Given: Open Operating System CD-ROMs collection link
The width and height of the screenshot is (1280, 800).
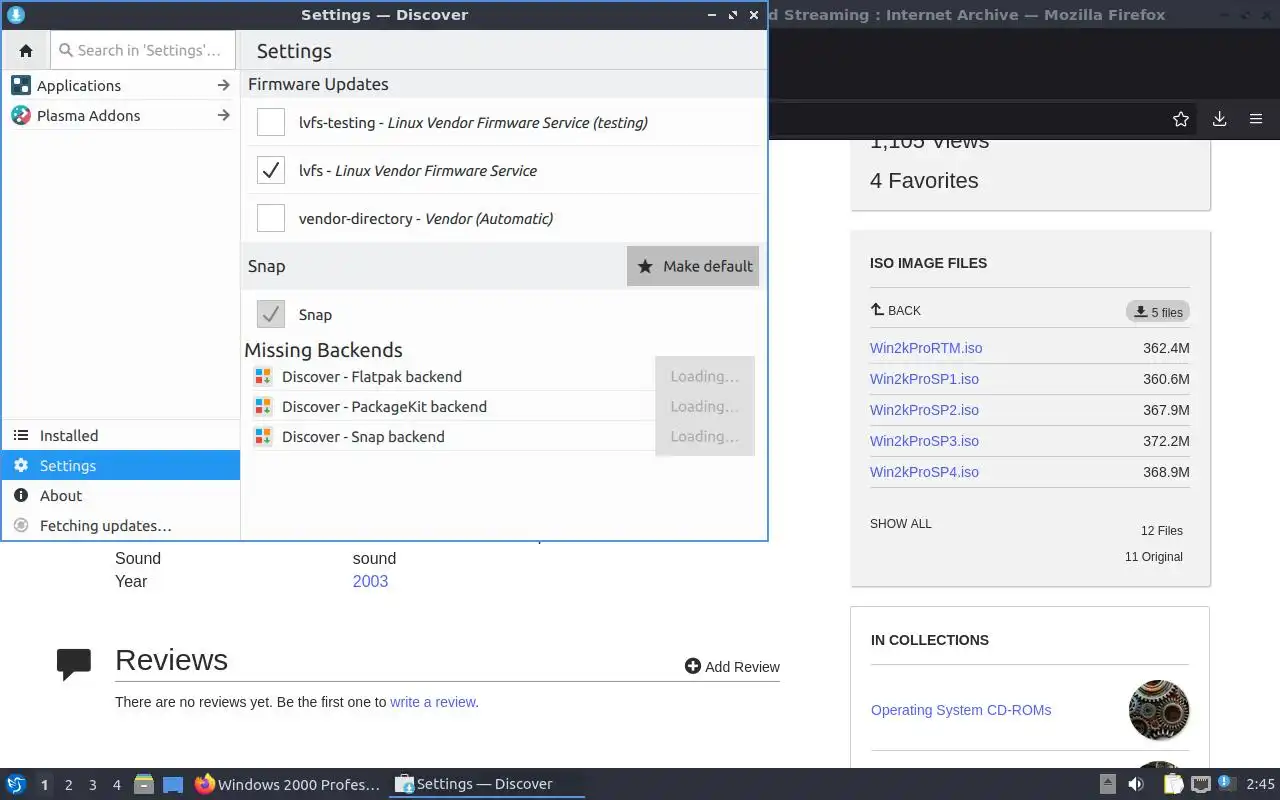Looking at the screenshot, I should [961, 710].
